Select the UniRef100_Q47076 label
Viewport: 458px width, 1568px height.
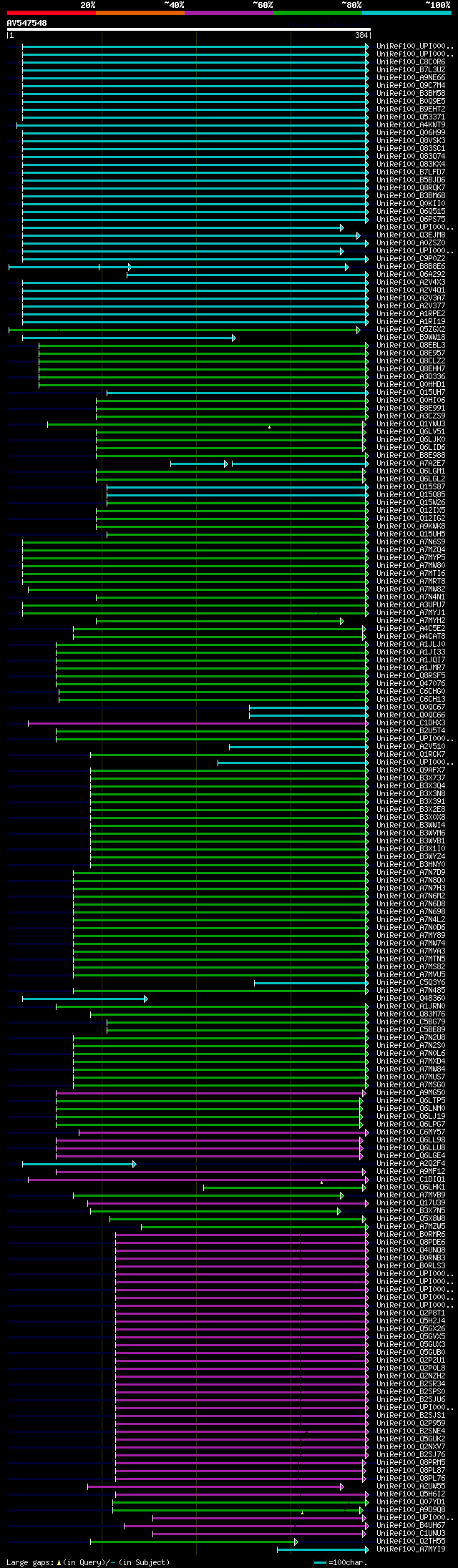coord(411,684)
